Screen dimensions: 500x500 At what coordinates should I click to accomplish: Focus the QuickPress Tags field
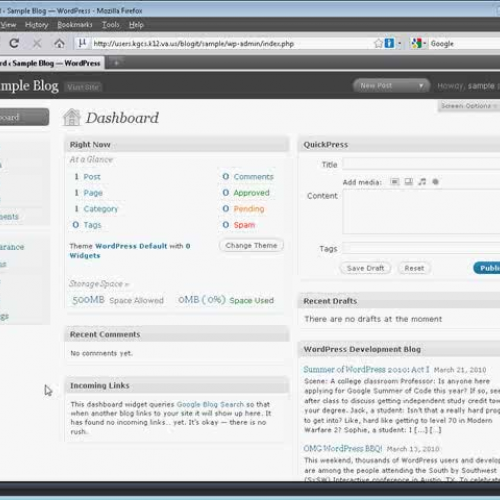pyautogui.click(x=421, y=248)
